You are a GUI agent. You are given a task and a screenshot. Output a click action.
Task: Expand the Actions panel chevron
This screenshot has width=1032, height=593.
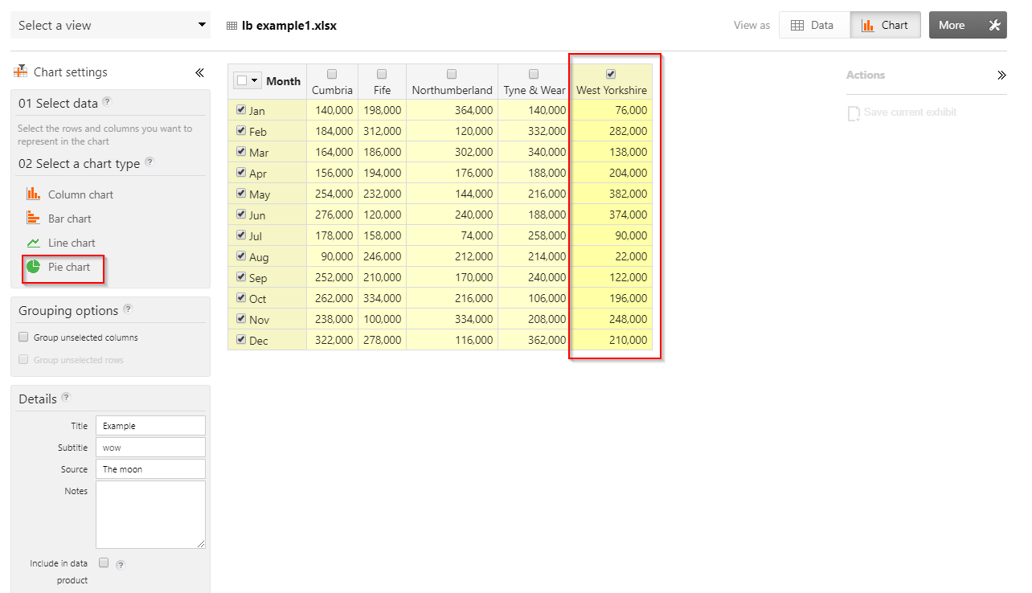pyautogui.click(x=1001, y=75)
